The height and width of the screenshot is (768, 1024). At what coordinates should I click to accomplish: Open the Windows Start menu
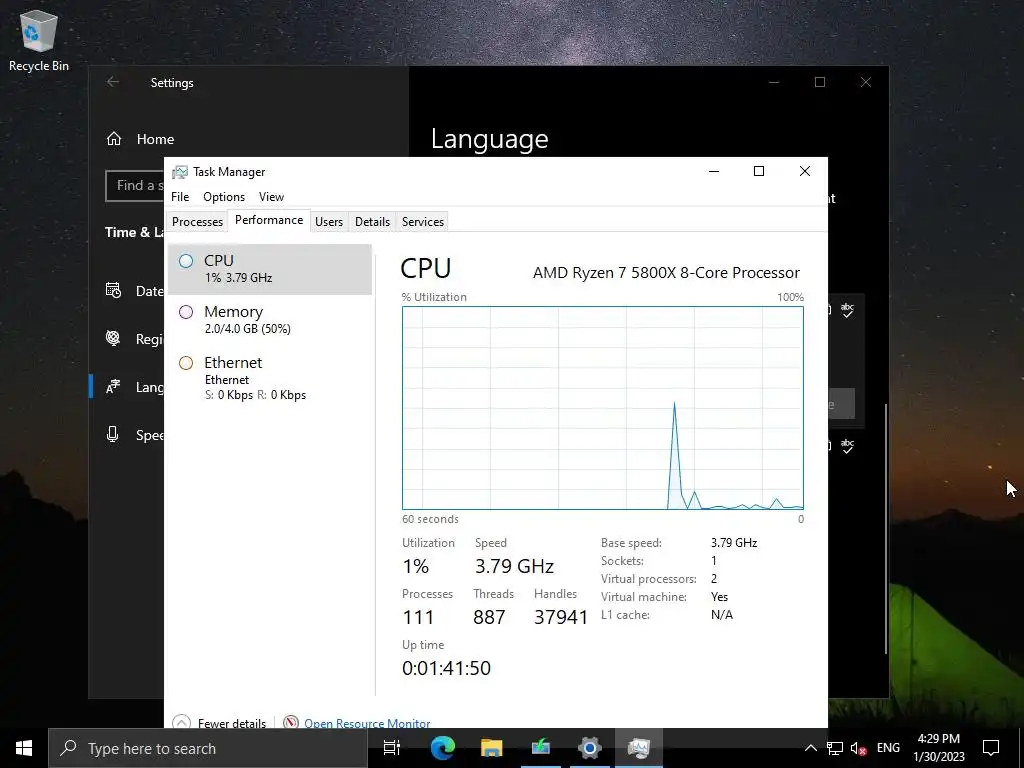(x=24, y=748)
